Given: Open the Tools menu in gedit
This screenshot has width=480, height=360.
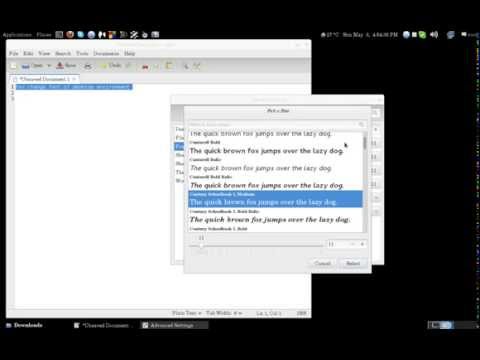Looking at the screenshot, I should pyautogui.click(x=82, y=53).
